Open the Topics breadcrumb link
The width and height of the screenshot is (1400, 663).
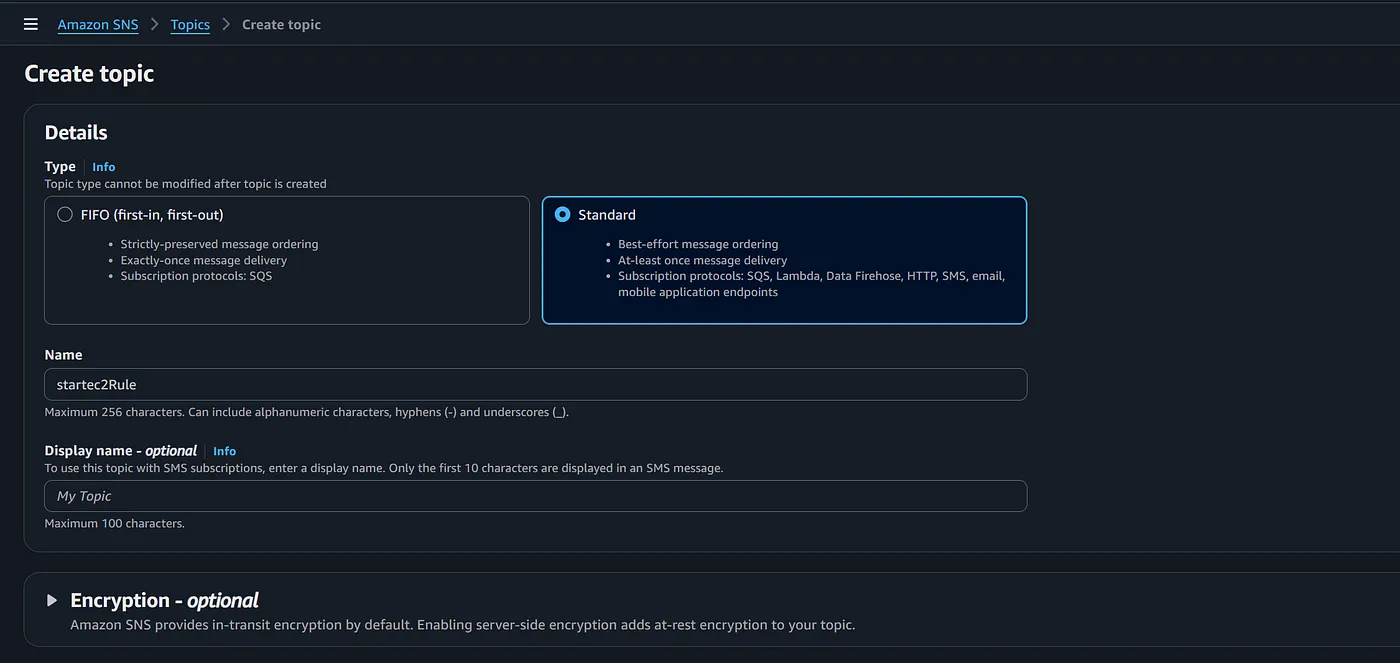click(x=190, y=24)
